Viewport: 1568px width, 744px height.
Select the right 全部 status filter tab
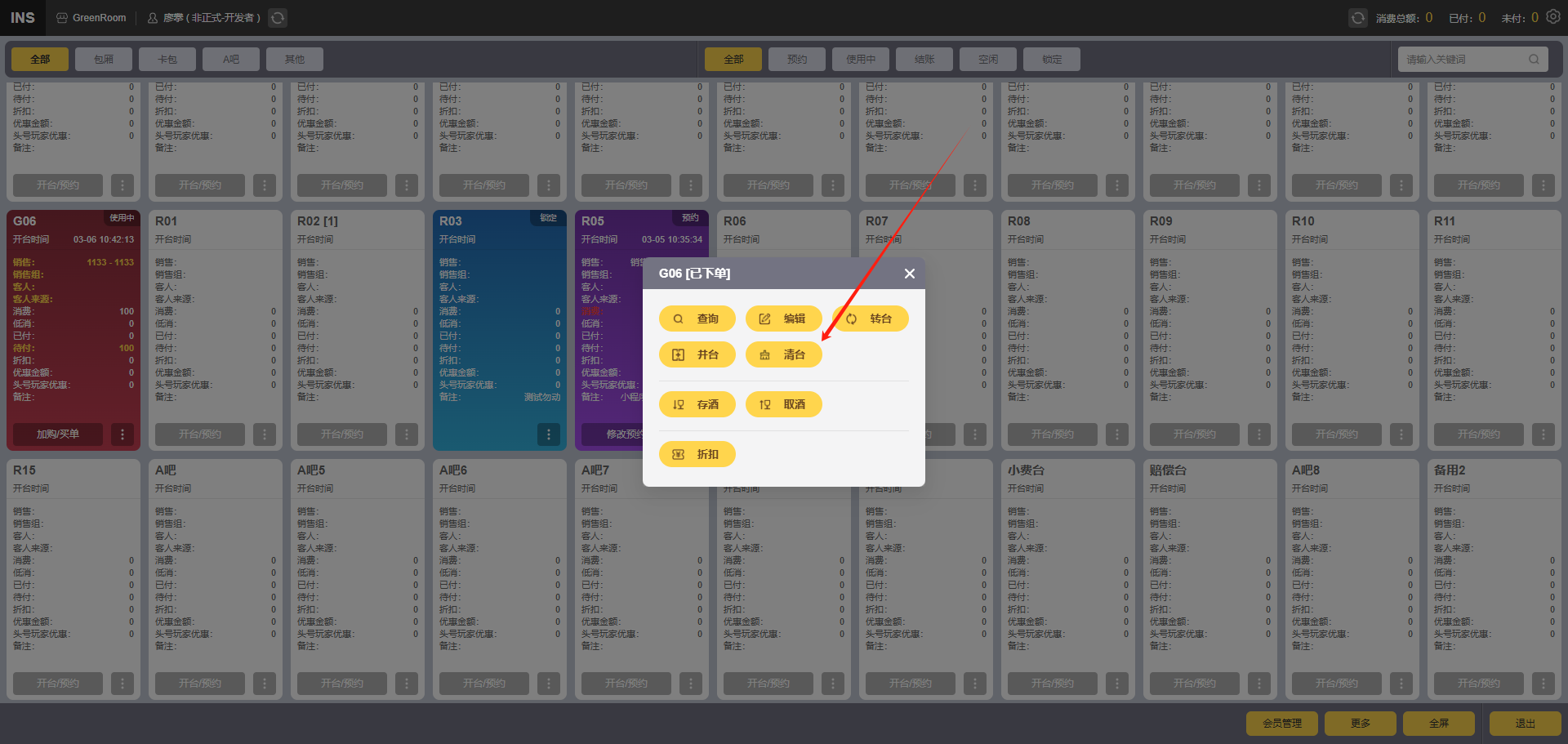[x=733, y=59]
